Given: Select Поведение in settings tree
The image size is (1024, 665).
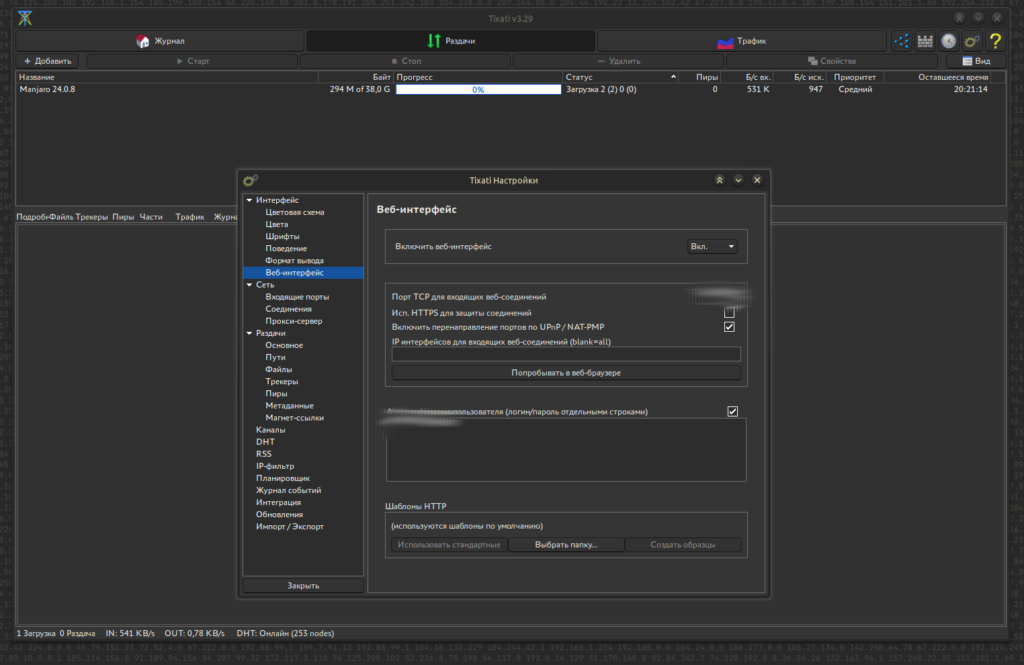Looking at the screenshot, I should pyautogui.click(x=286, y=249).
